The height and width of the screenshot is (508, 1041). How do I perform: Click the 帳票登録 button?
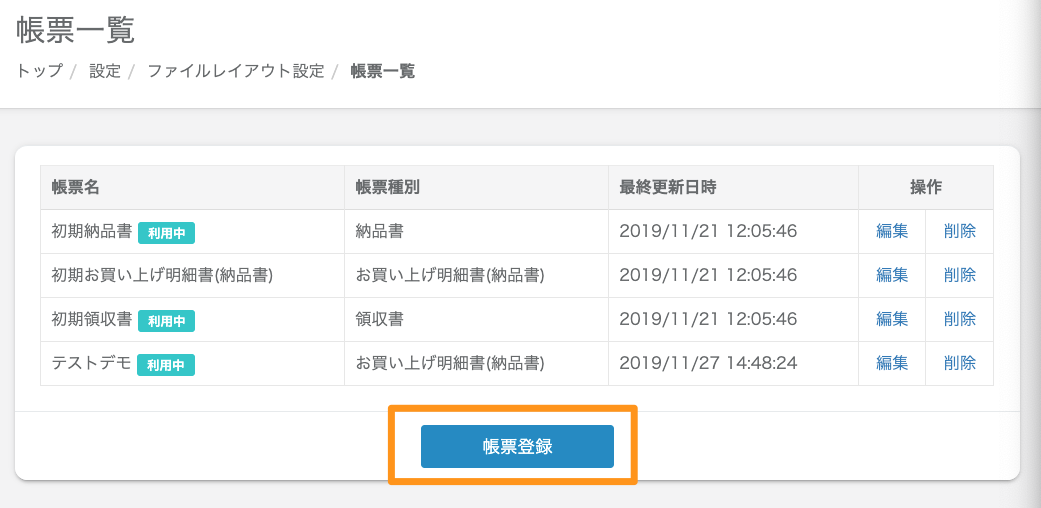click(x=517, y=446)
